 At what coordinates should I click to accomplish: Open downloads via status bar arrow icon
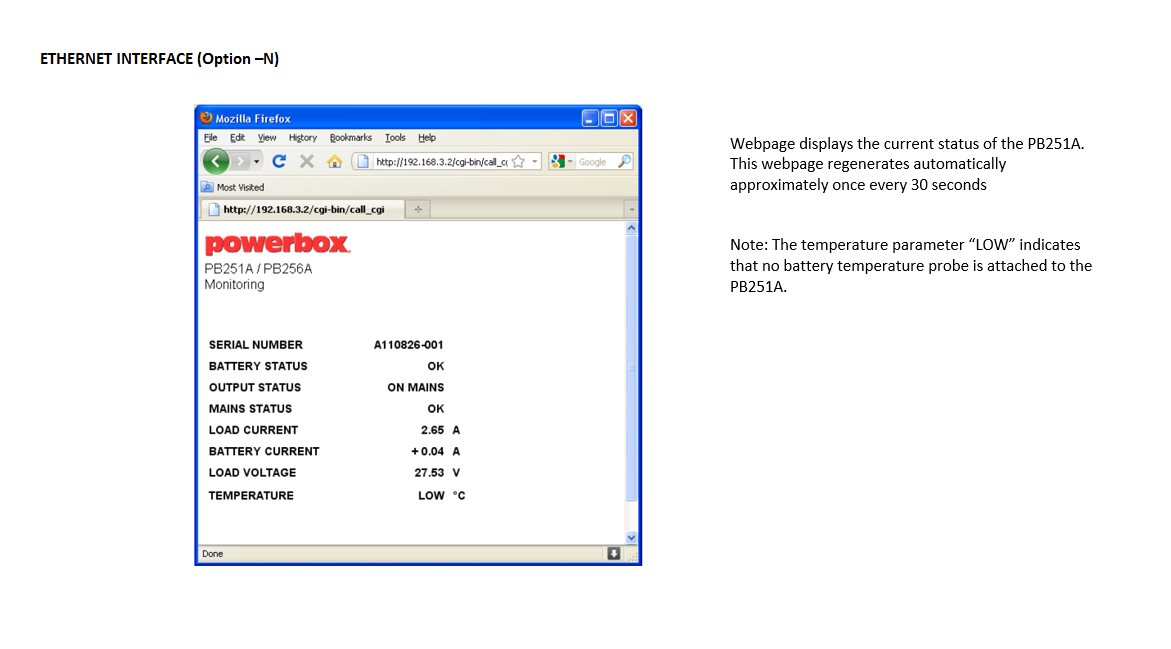click(x=614, y=554)
